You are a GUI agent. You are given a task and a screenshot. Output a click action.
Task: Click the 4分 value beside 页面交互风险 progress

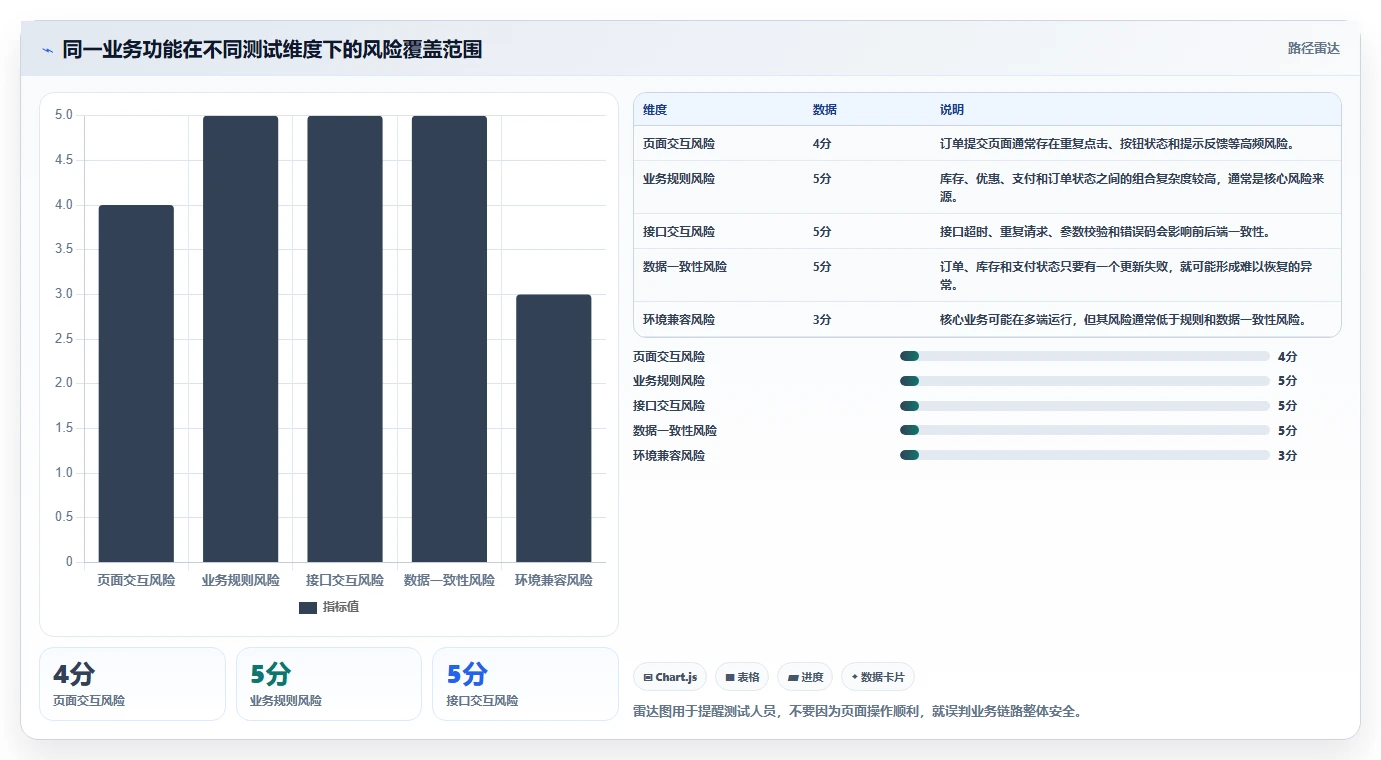(1287, 357)
